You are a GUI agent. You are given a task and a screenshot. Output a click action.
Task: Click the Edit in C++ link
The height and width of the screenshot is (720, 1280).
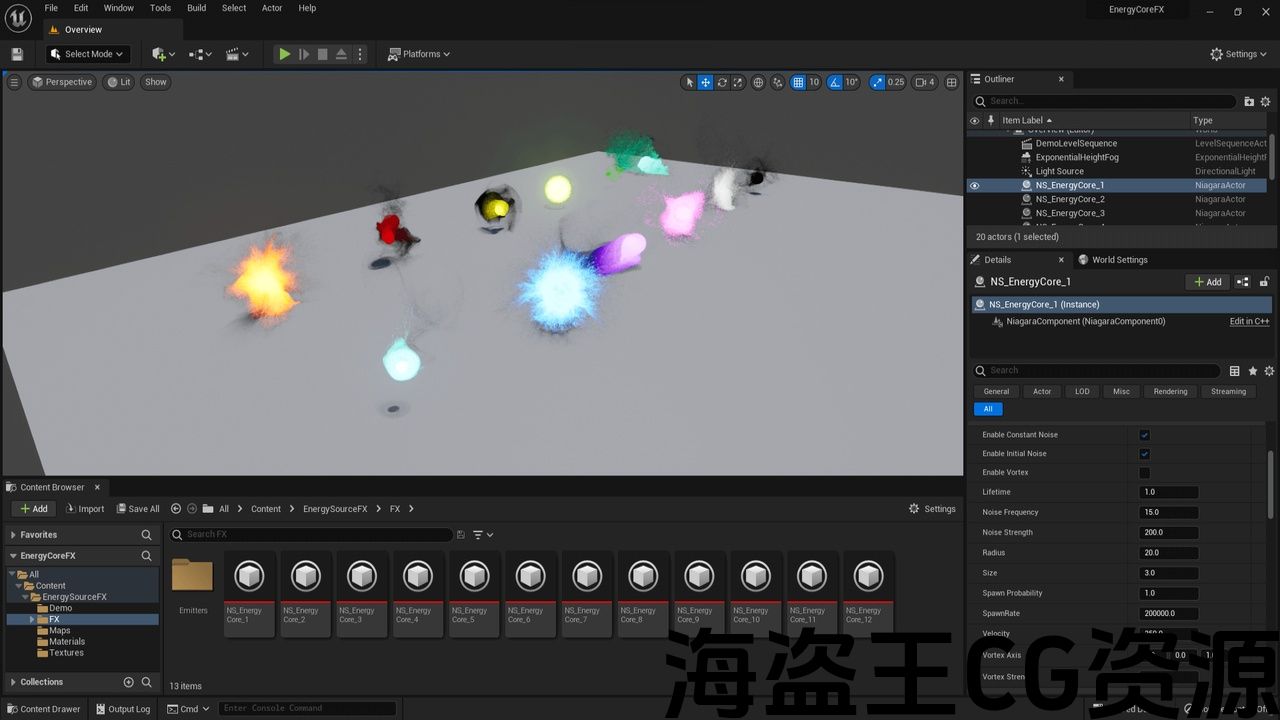point(1248,322)
